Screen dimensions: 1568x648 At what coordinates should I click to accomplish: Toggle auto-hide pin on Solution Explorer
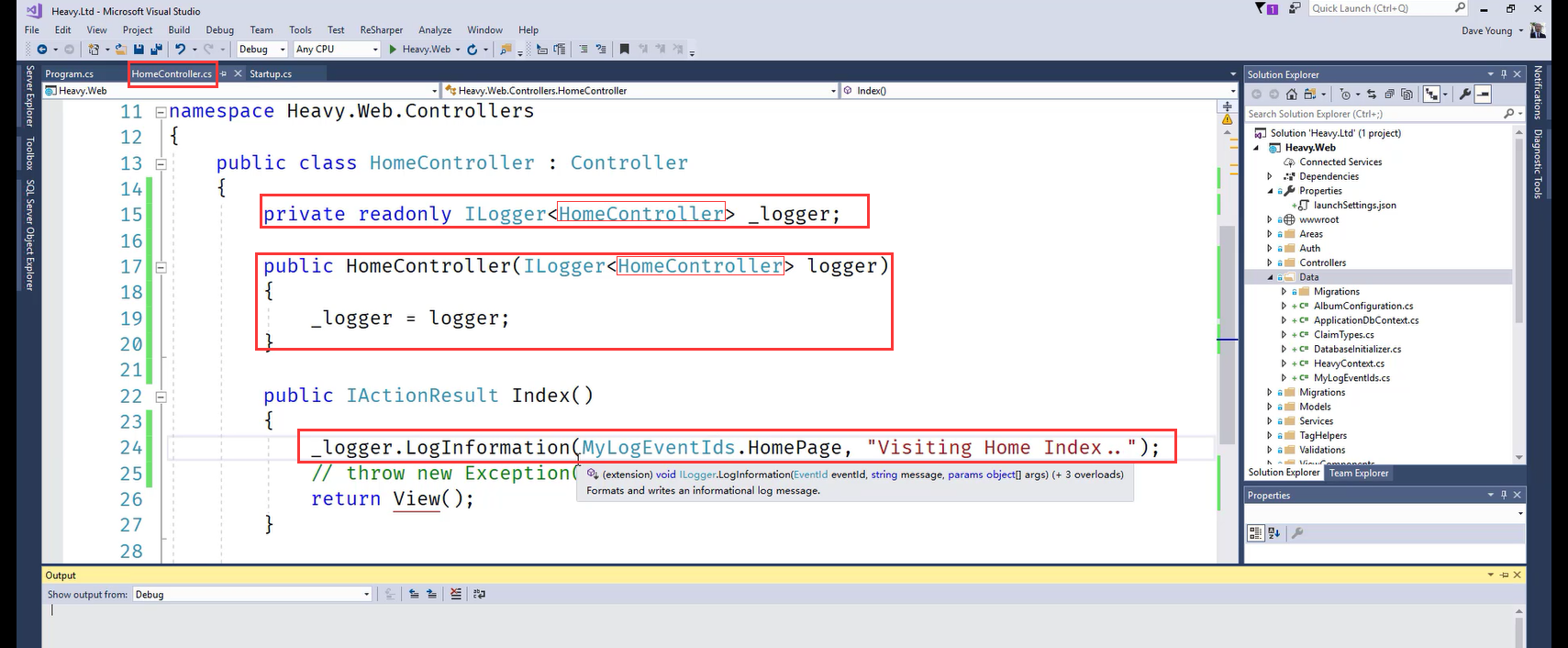click(x=1504, y=74)
